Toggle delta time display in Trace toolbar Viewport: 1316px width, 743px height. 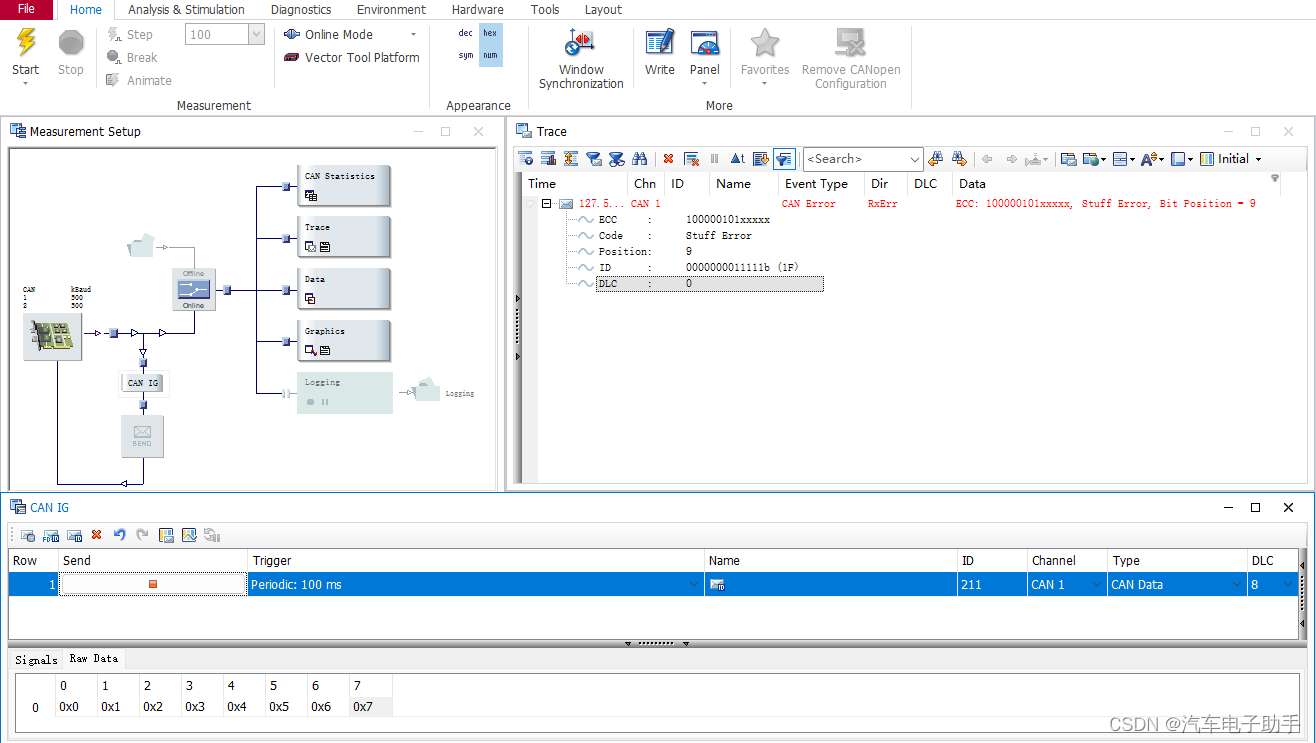[738, 158]
